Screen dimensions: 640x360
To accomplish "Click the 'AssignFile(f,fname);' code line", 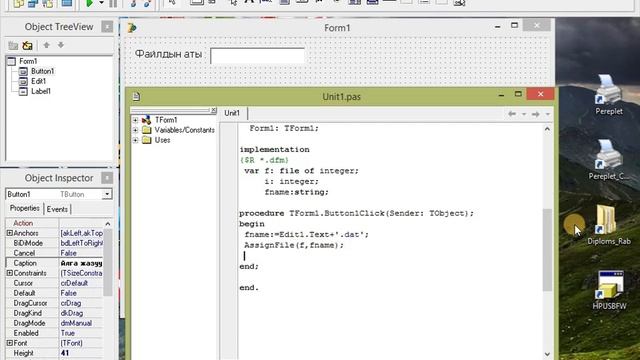I will pos(294,245).
